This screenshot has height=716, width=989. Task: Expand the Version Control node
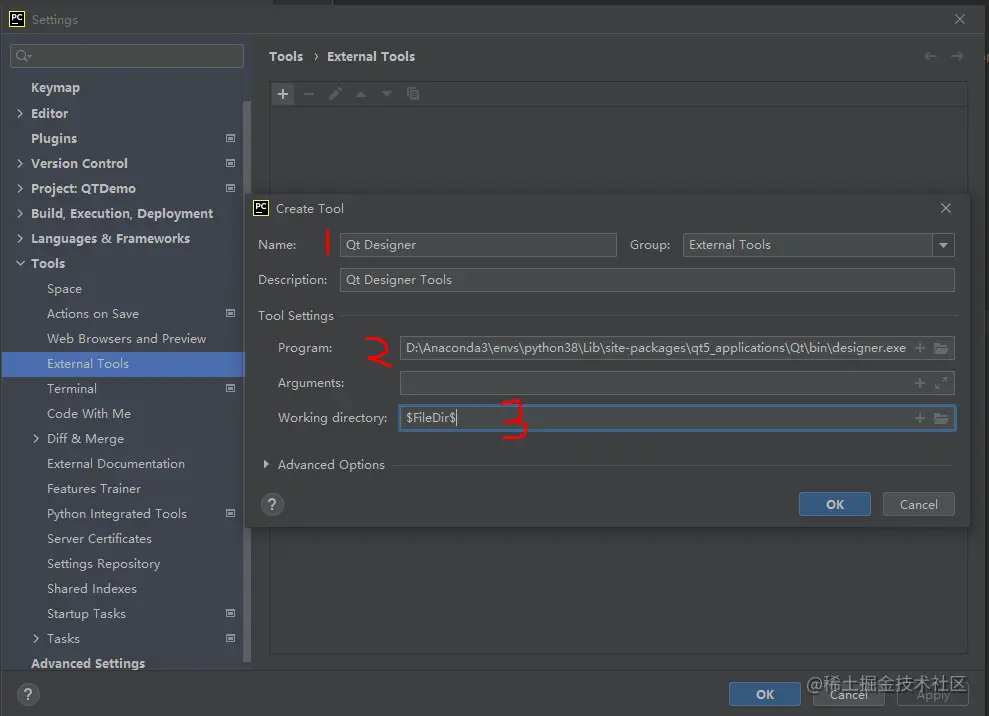(x=20, y=163)
